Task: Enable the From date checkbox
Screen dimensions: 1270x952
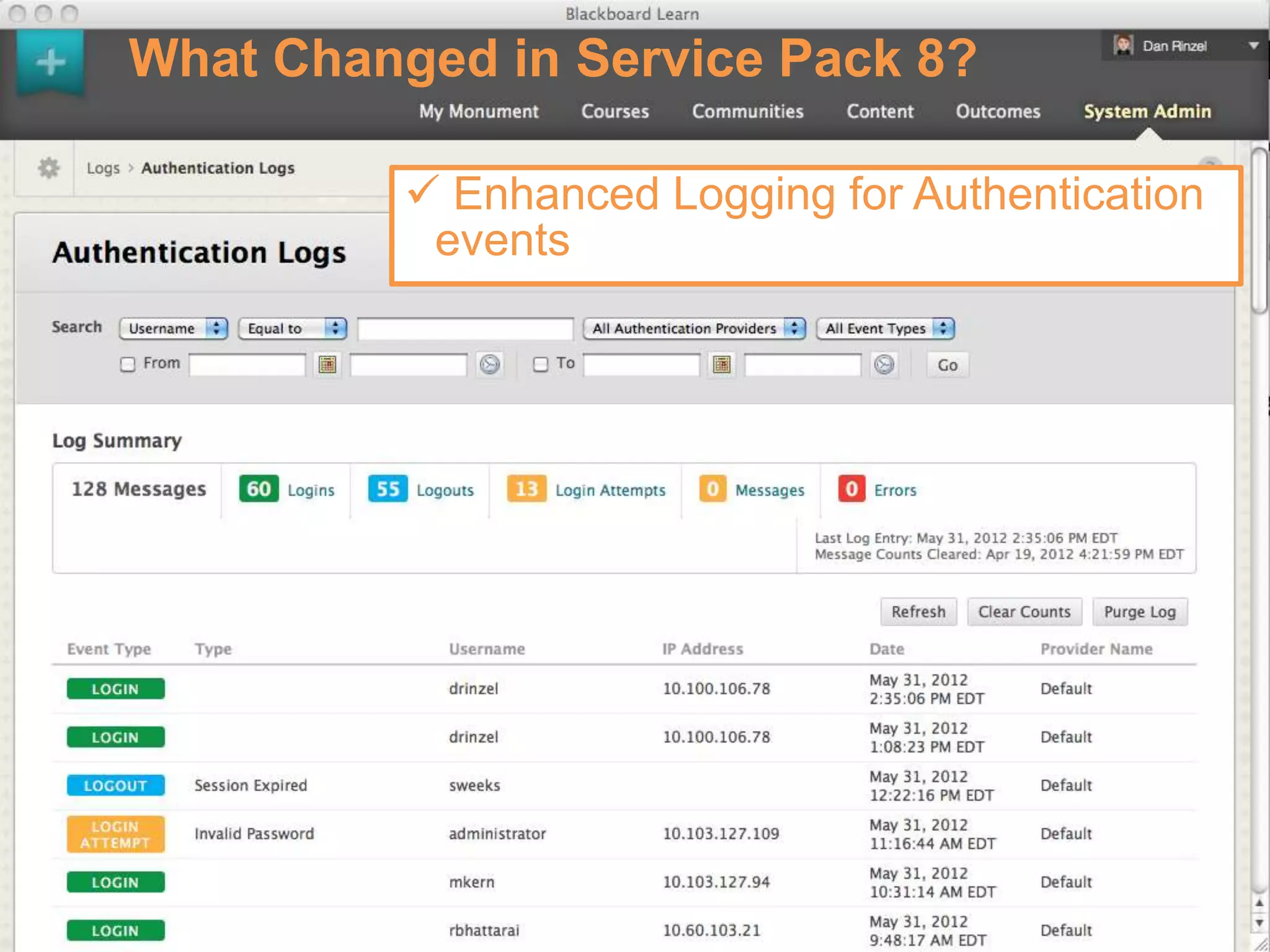Action: pyautogui.click(x=128, y=364)
